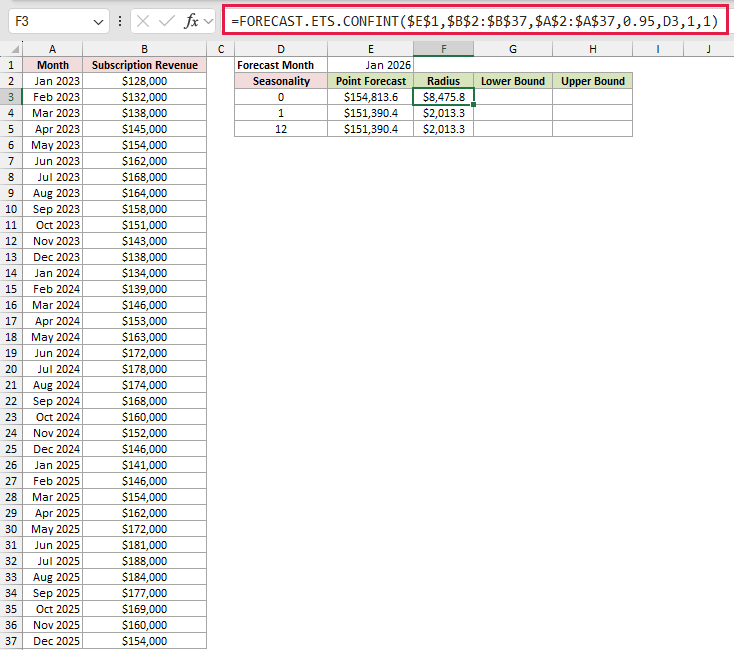Click the Month header cell
Image resolution: width=734 pixels, height=650 pixels.
click(x=52, y=65)
